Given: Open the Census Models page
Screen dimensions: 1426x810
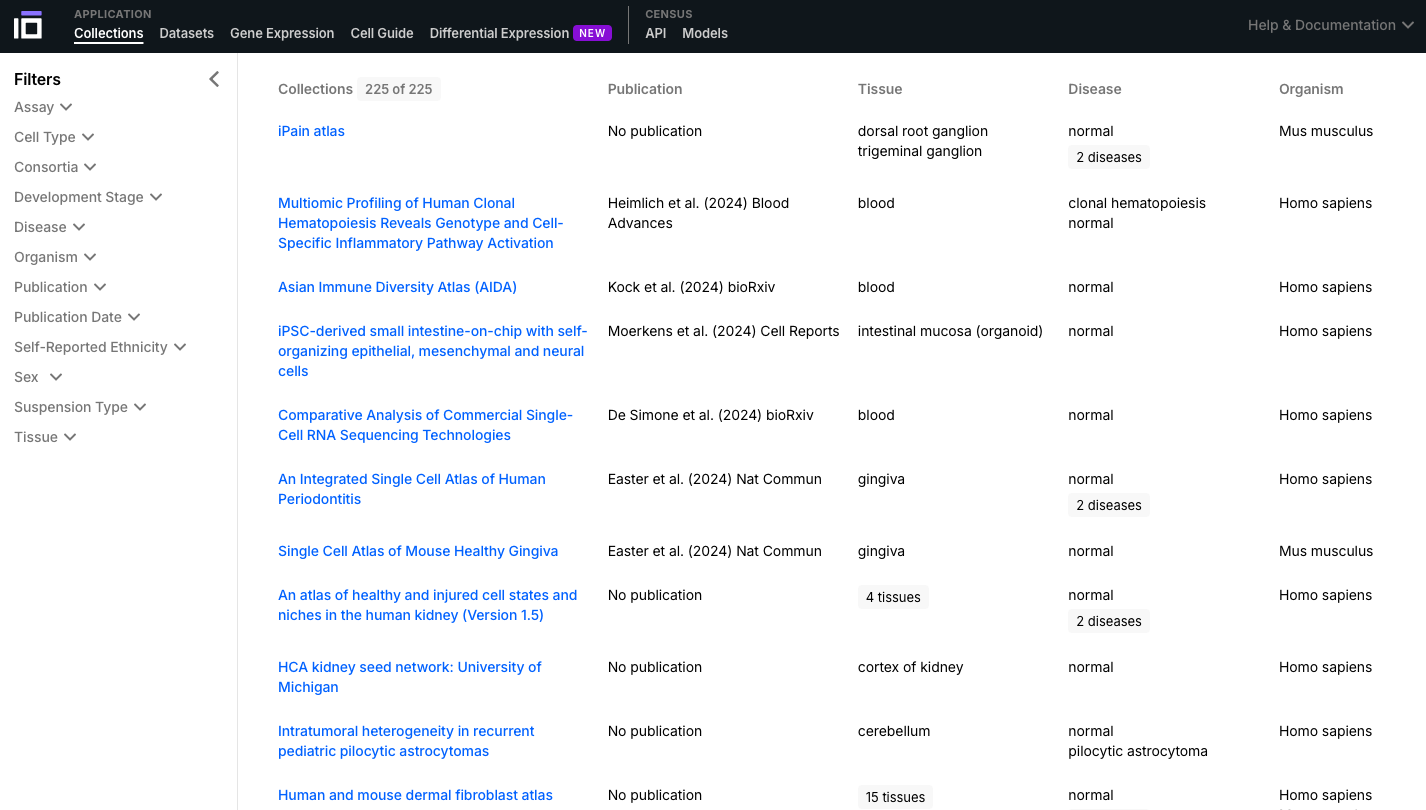Looking at the screenshot, I should (x=705, y=33).
